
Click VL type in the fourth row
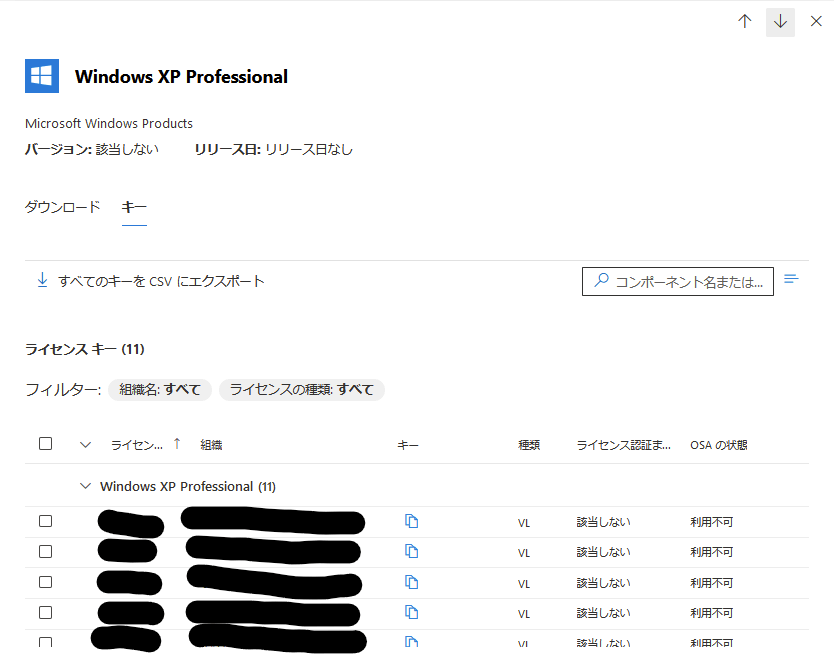(524, 614)
